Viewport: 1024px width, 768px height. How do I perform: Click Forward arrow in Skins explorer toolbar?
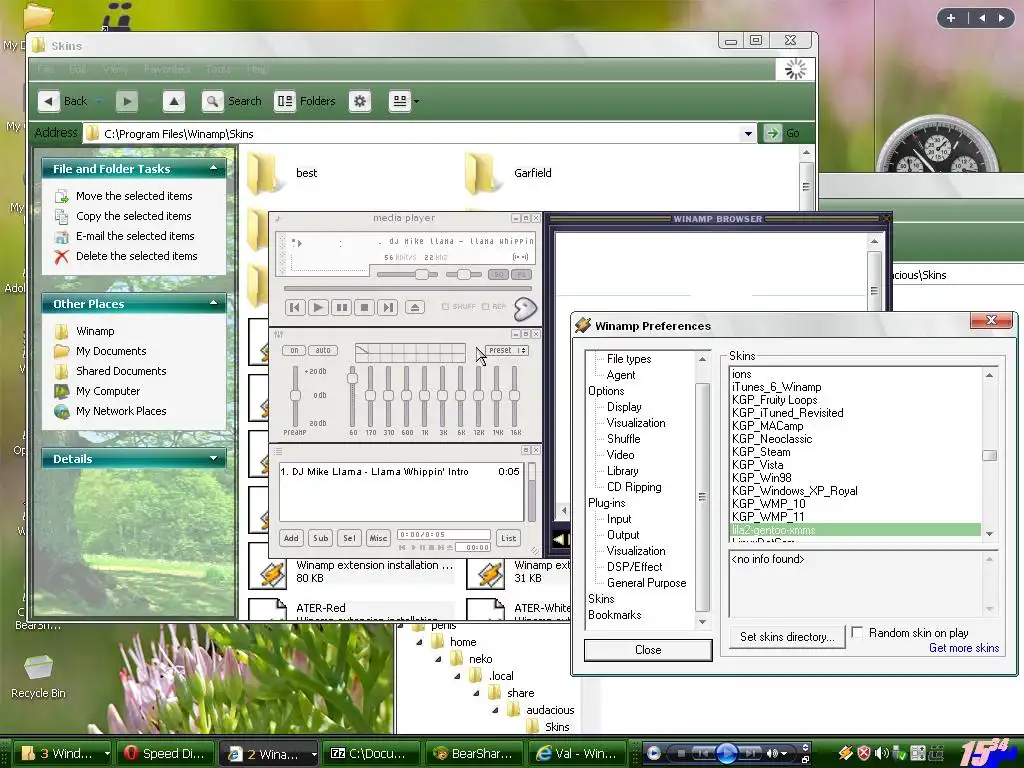pyautogui.click(x=127, y=101)
